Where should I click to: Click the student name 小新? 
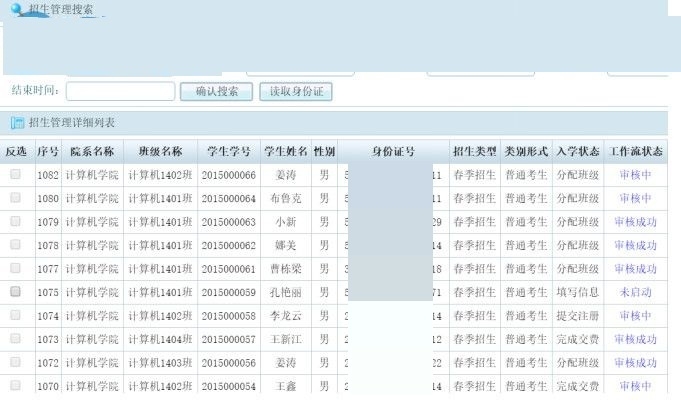286,222
